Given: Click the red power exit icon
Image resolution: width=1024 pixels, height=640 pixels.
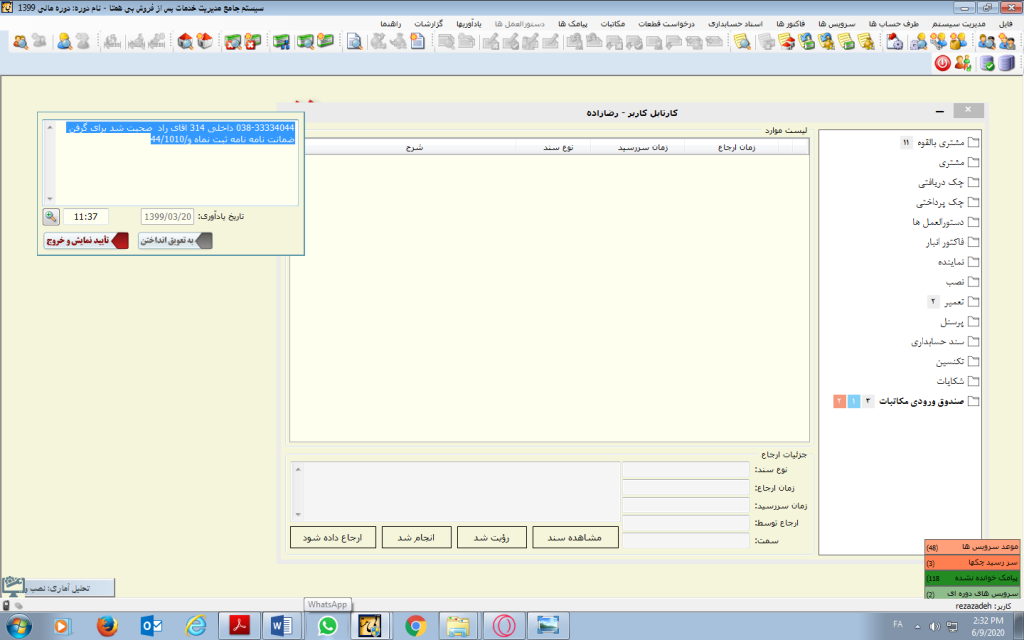Looking at the screenshot, I should (942, 63).
